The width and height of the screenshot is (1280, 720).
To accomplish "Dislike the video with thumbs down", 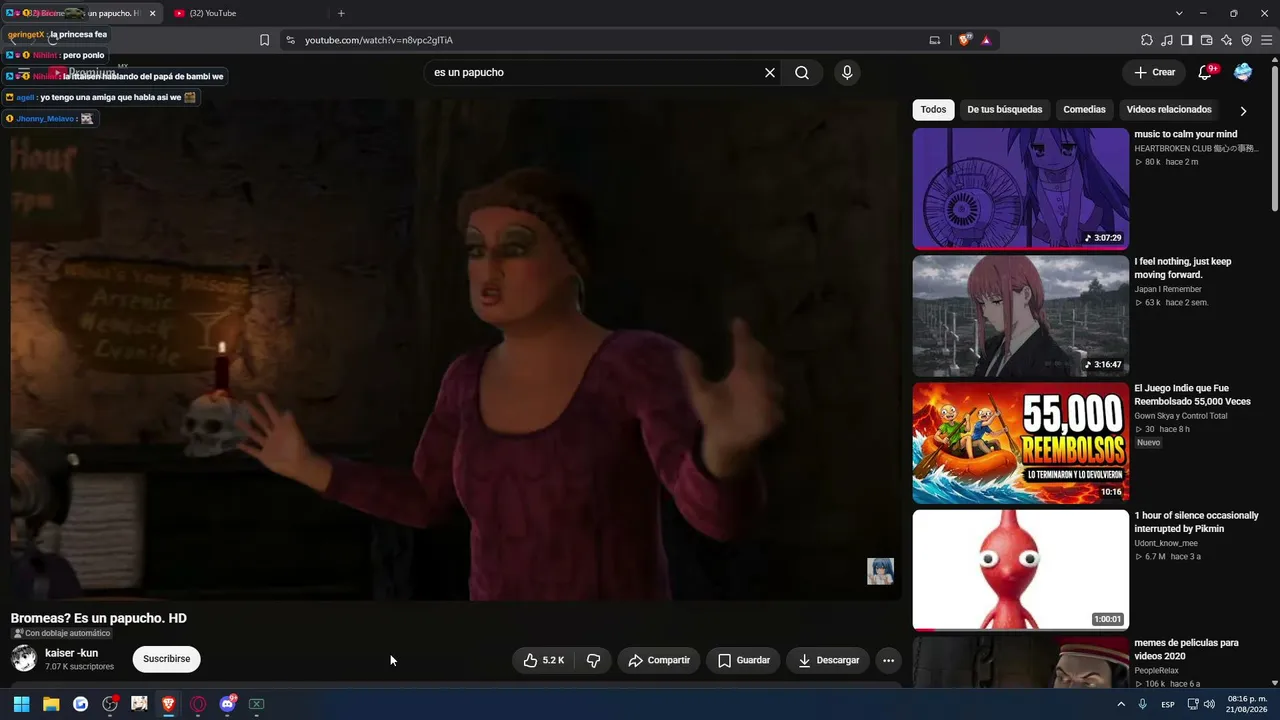I will [x=593, y=660].
